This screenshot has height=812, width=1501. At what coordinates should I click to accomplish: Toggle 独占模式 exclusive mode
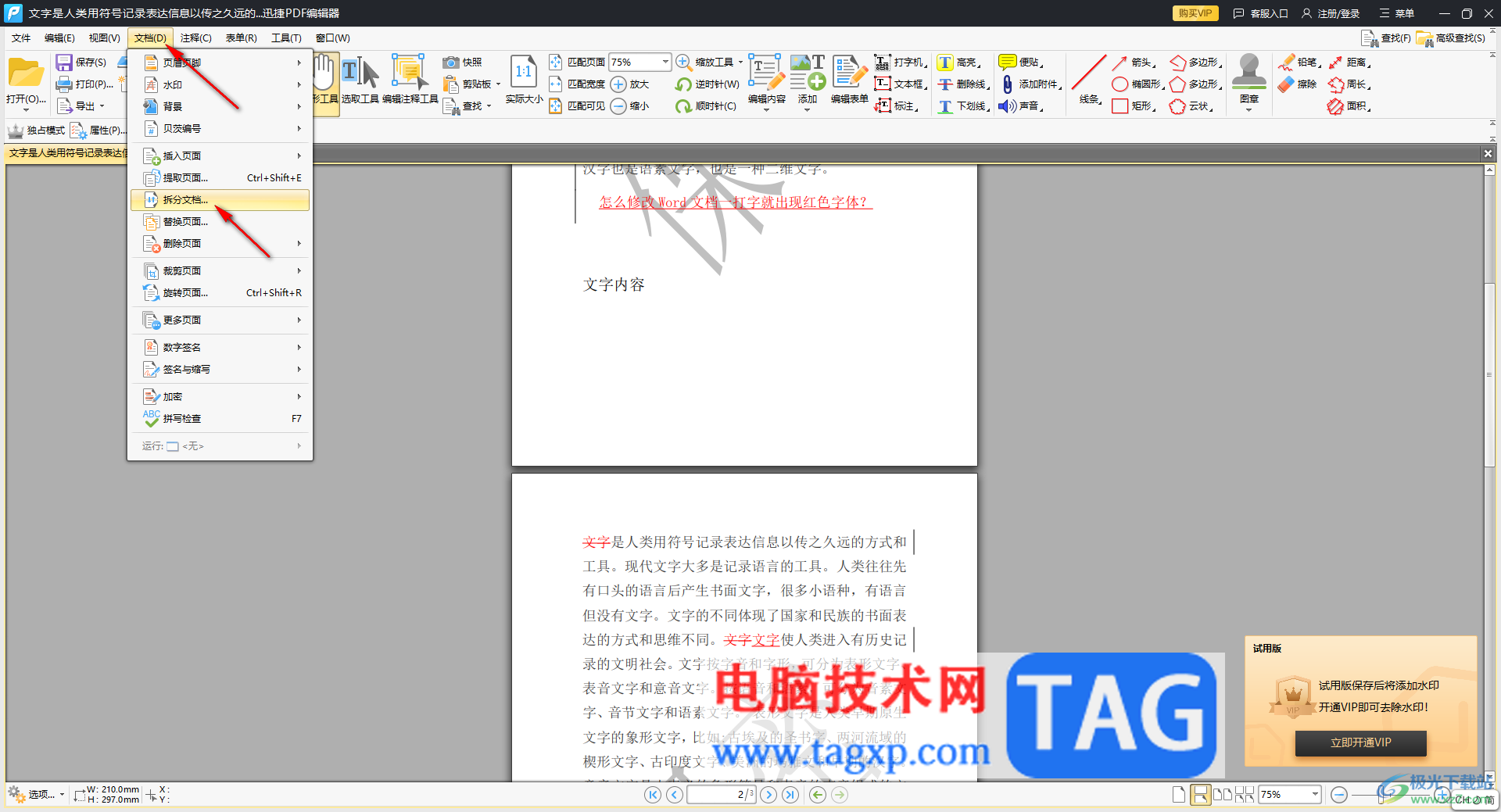tap(36, 131)
